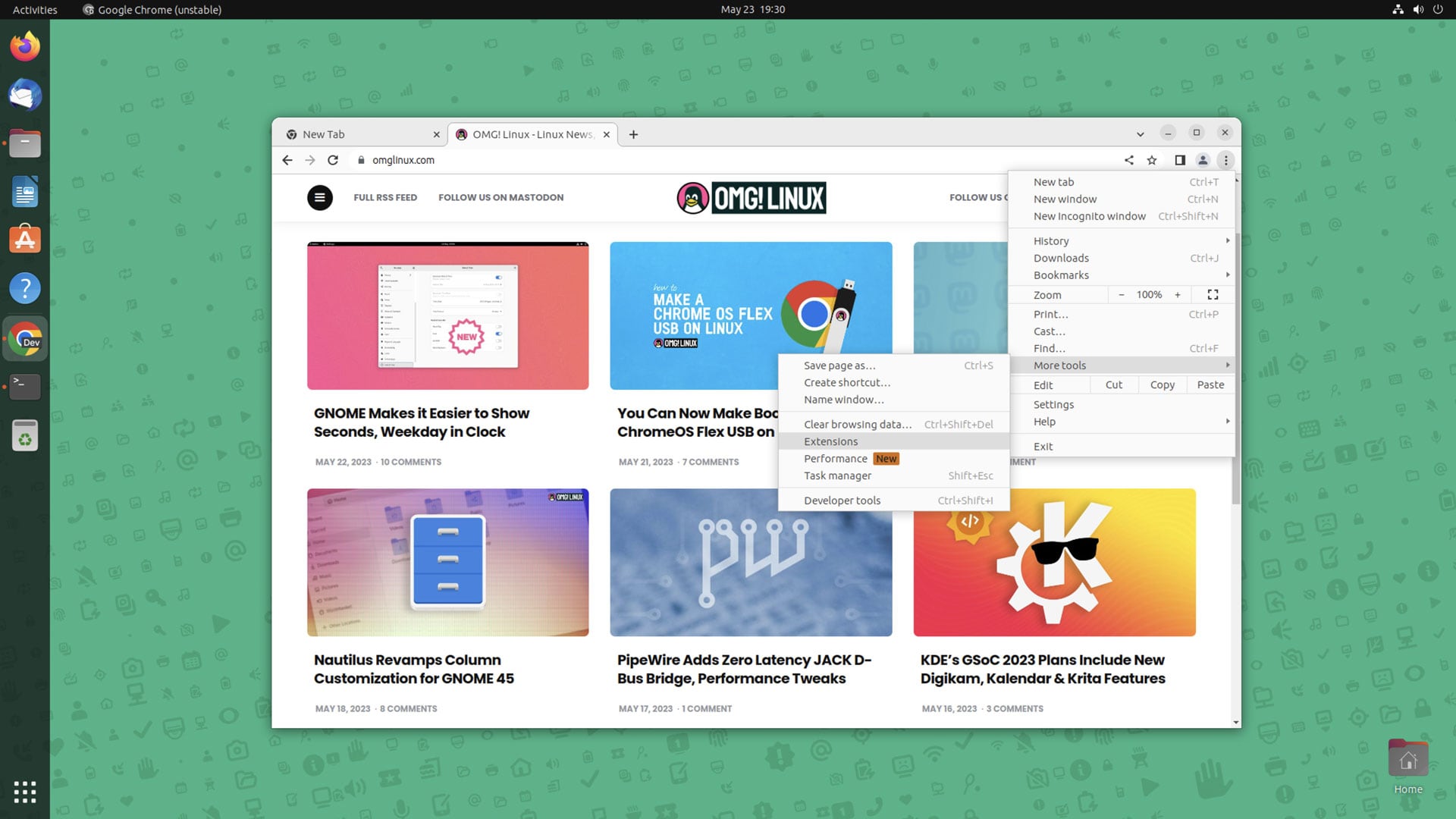Open 10 COMMENTS on GNOME article
This screenshot has width=1456, height=819.
(410, 463)
